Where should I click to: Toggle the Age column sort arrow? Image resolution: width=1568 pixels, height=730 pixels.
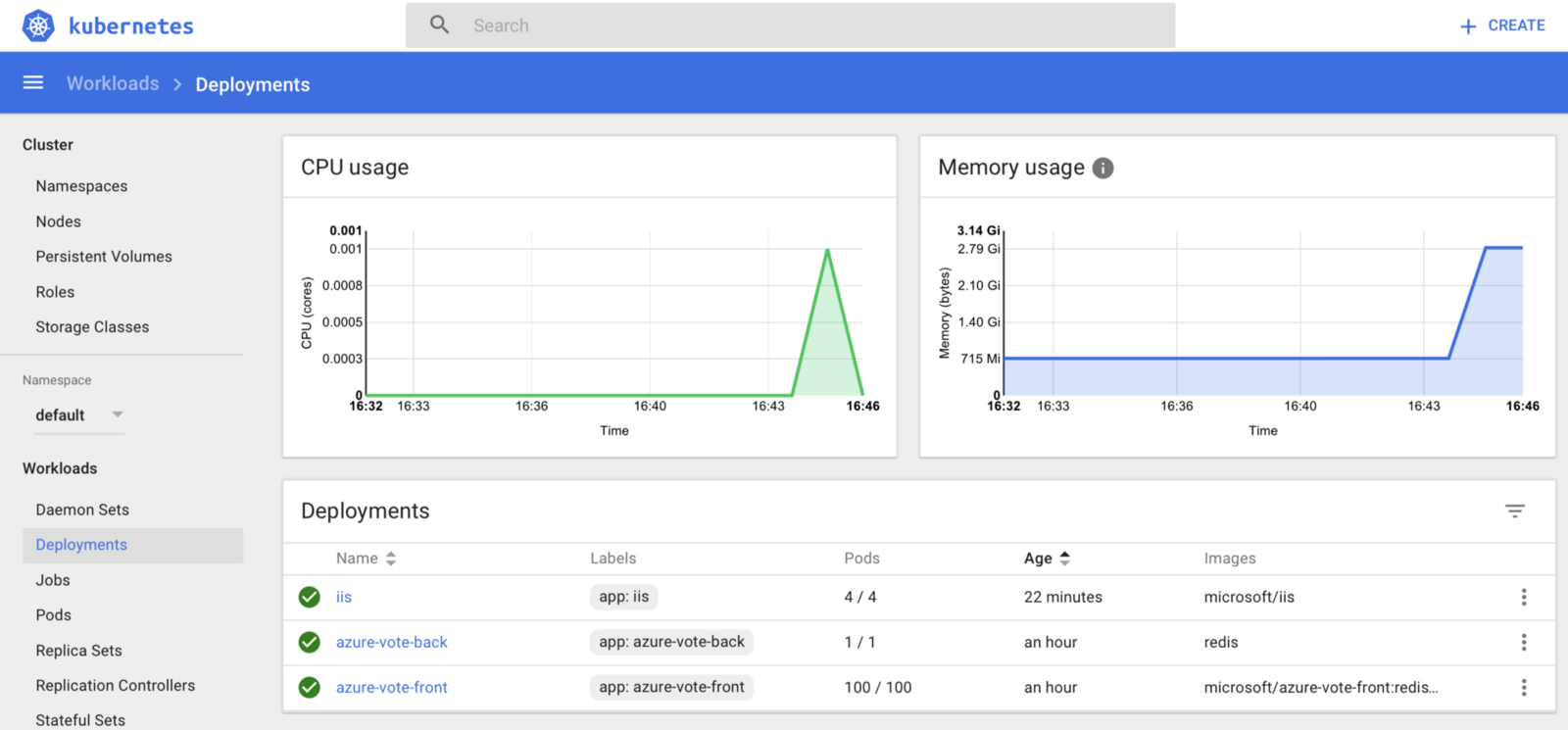[x=1065, y=558]
